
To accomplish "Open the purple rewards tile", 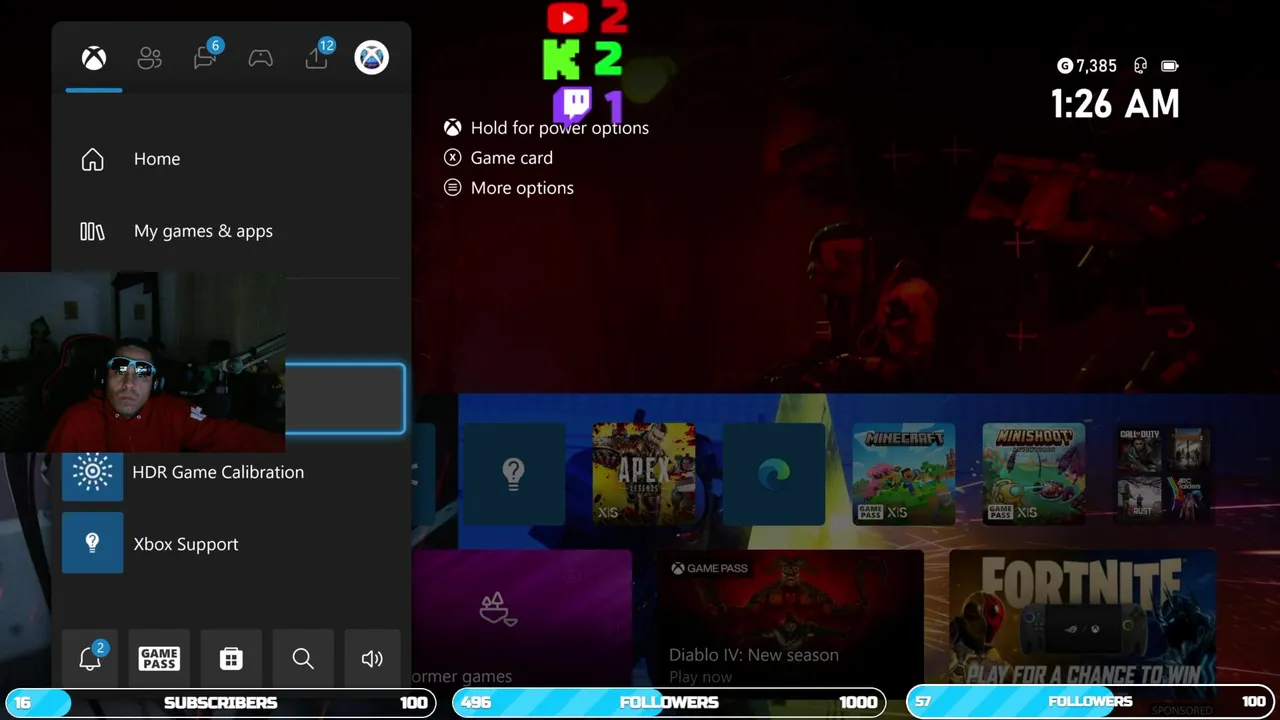I will click(521, 618).
